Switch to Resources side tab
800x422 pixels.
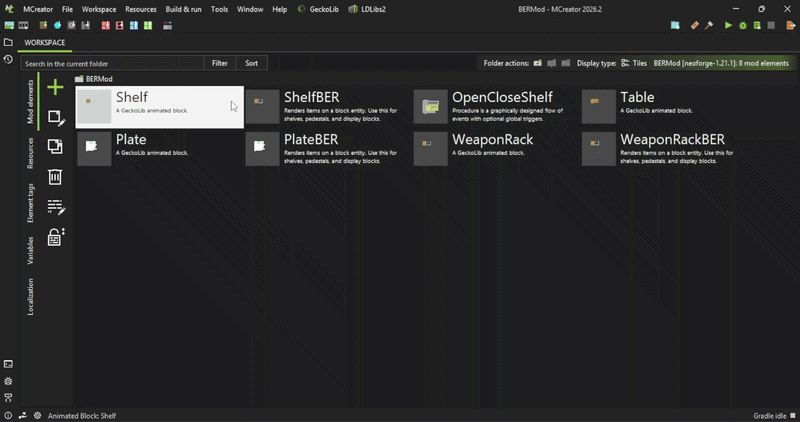31,153
